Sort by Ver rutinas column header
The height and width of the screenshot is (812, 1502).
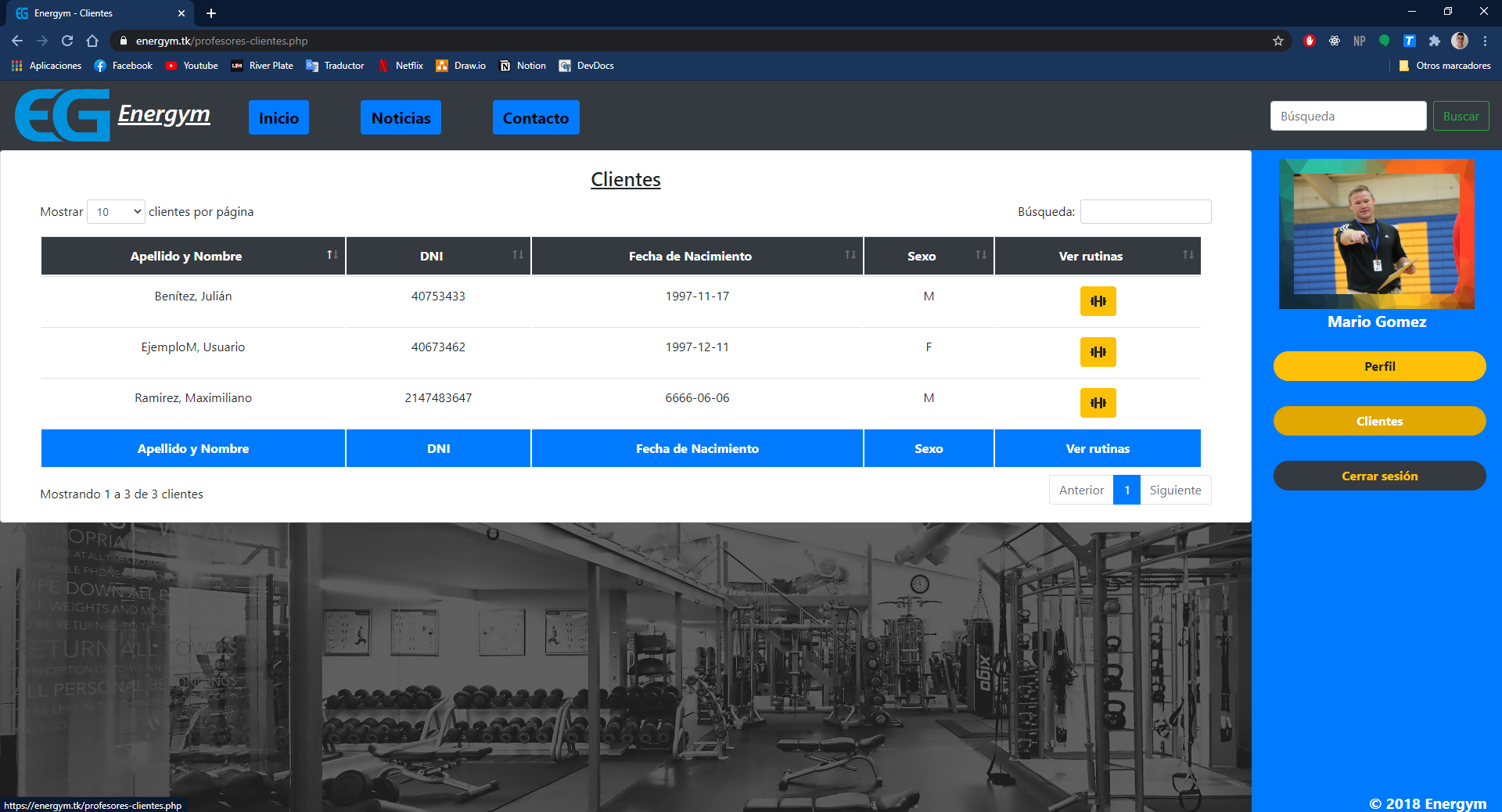coord(1098,256)
